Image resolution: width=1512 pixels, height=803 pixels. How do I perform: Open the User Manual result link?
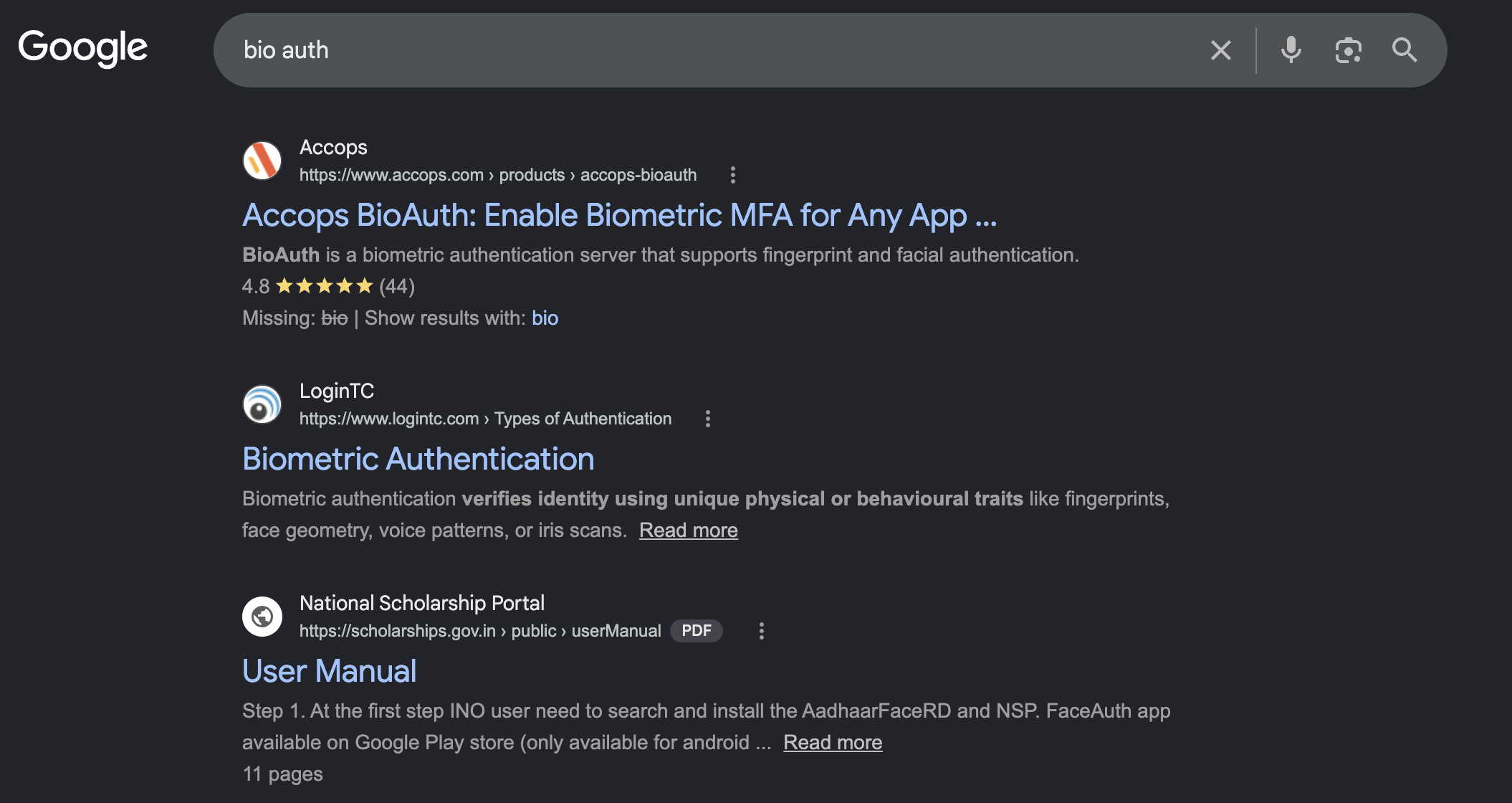click(x=330, y=671)
